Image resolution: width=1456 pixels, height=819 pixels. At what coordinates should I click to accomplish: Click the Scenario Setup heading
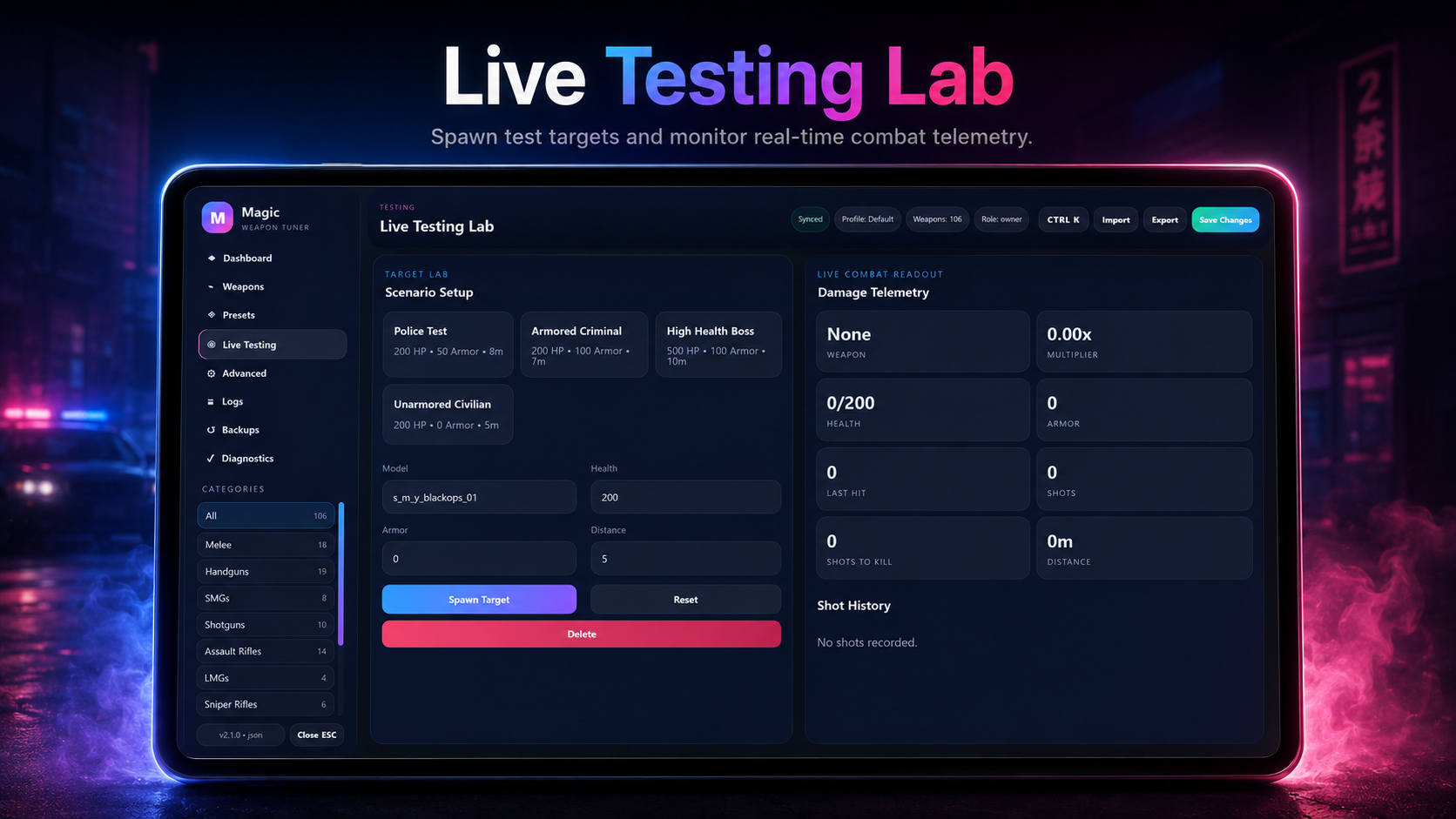point(429,292)
